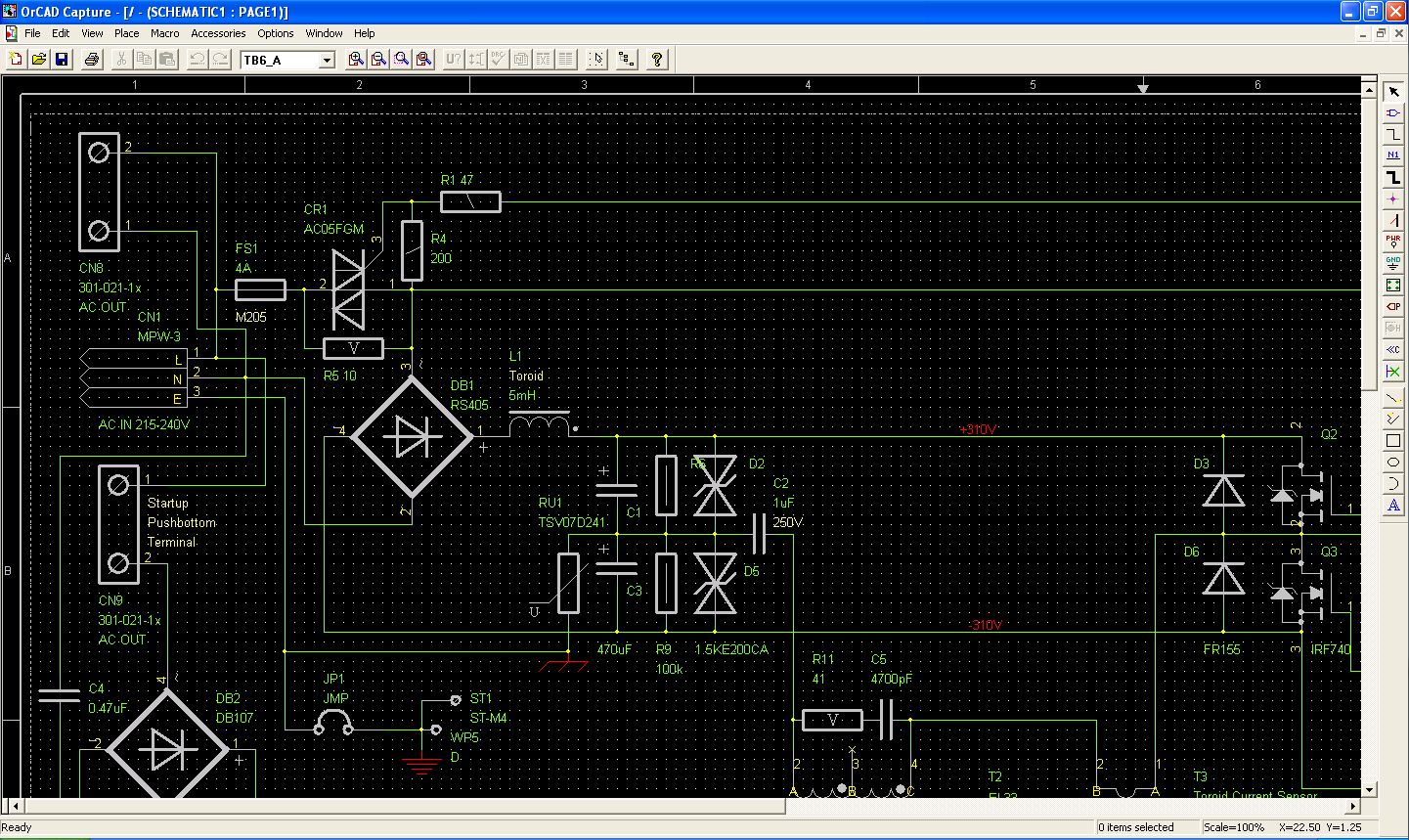
Task: Click the horizontal scrollbar right arrow
Action: pos(1353,807)
